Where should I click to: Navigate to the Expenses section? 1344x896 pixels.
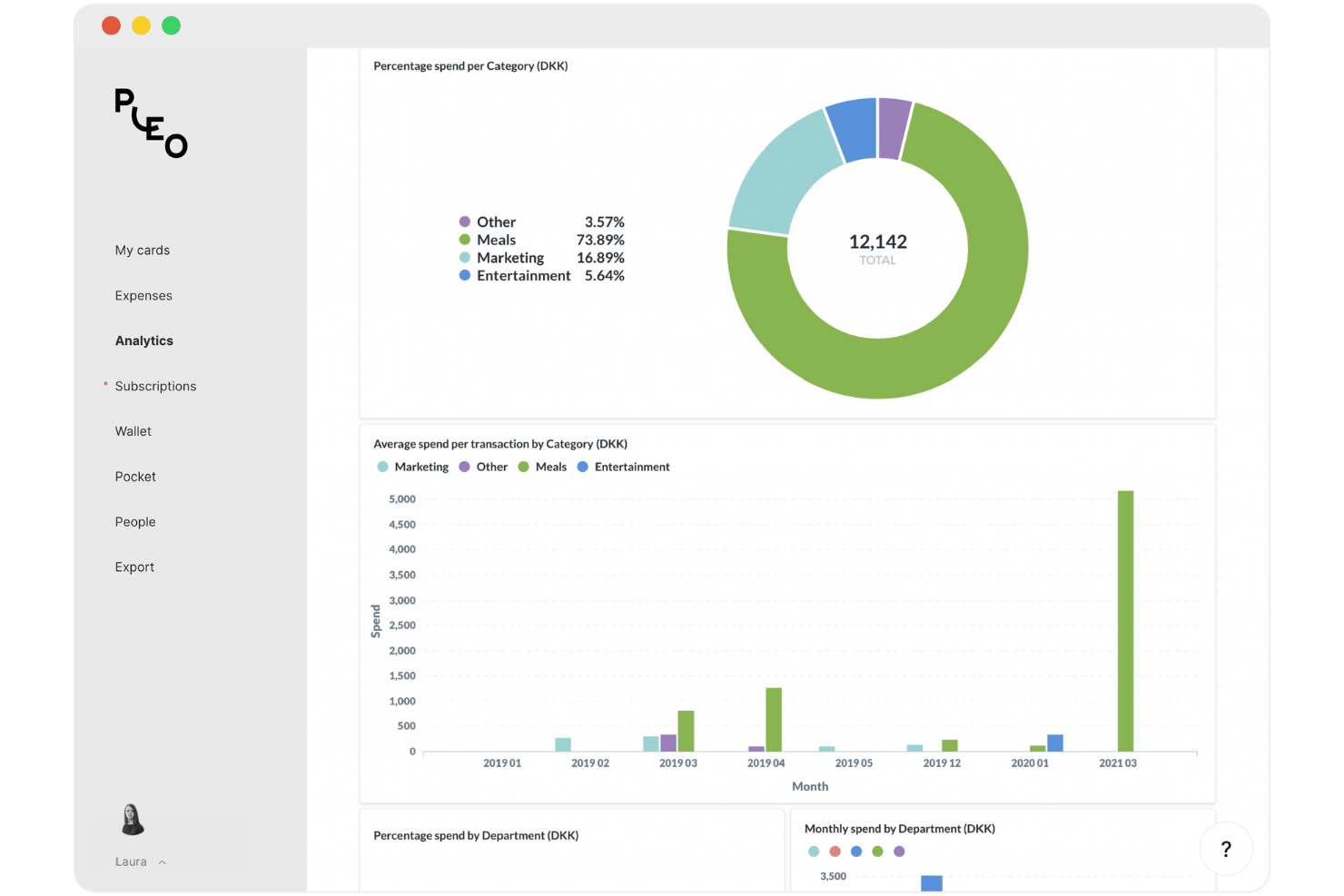pyautogui.click(x=143, y=295)
